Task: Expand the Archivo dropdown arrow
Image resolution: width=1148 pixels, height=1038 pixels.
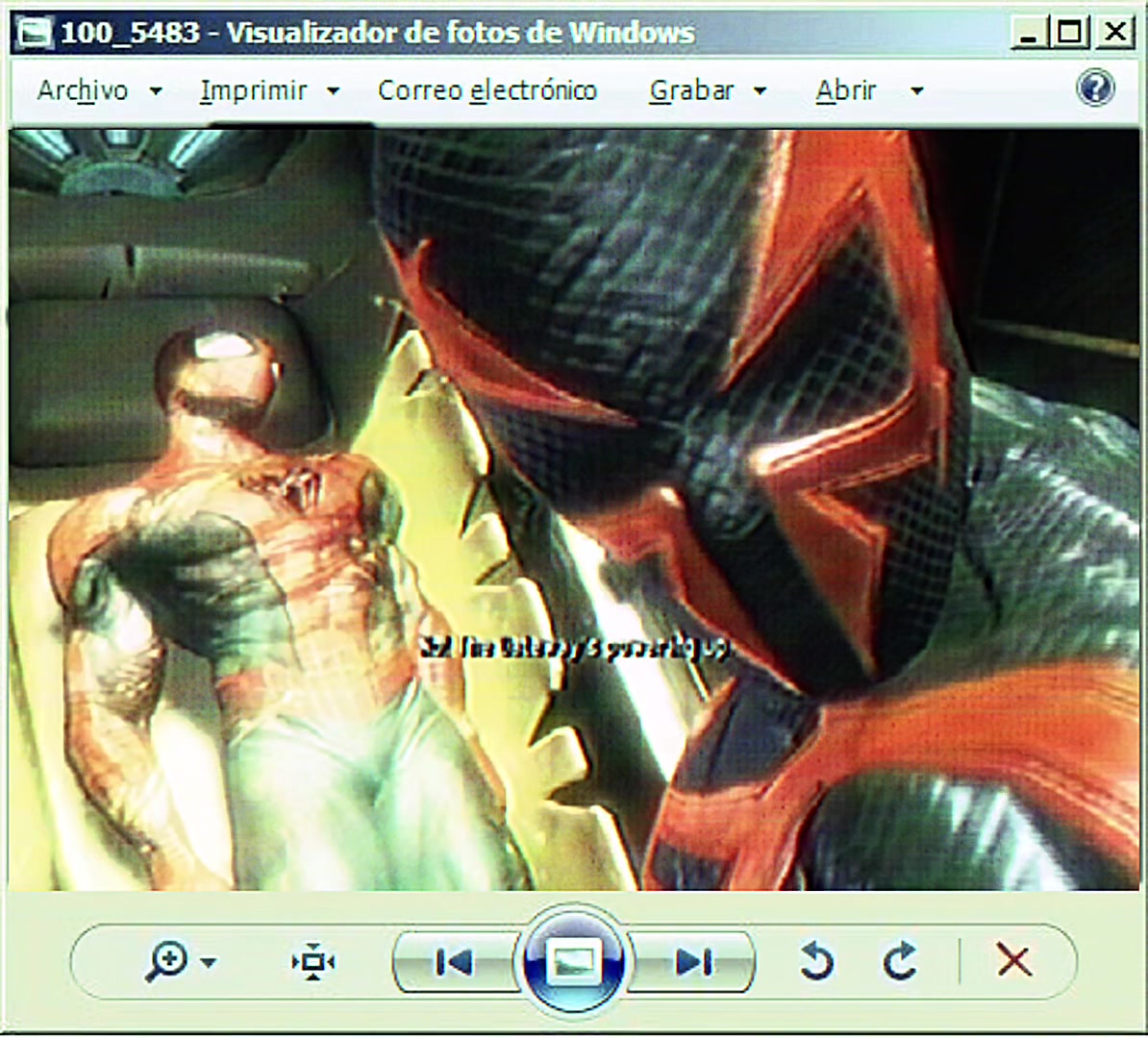Action: [x=155, y=91]
